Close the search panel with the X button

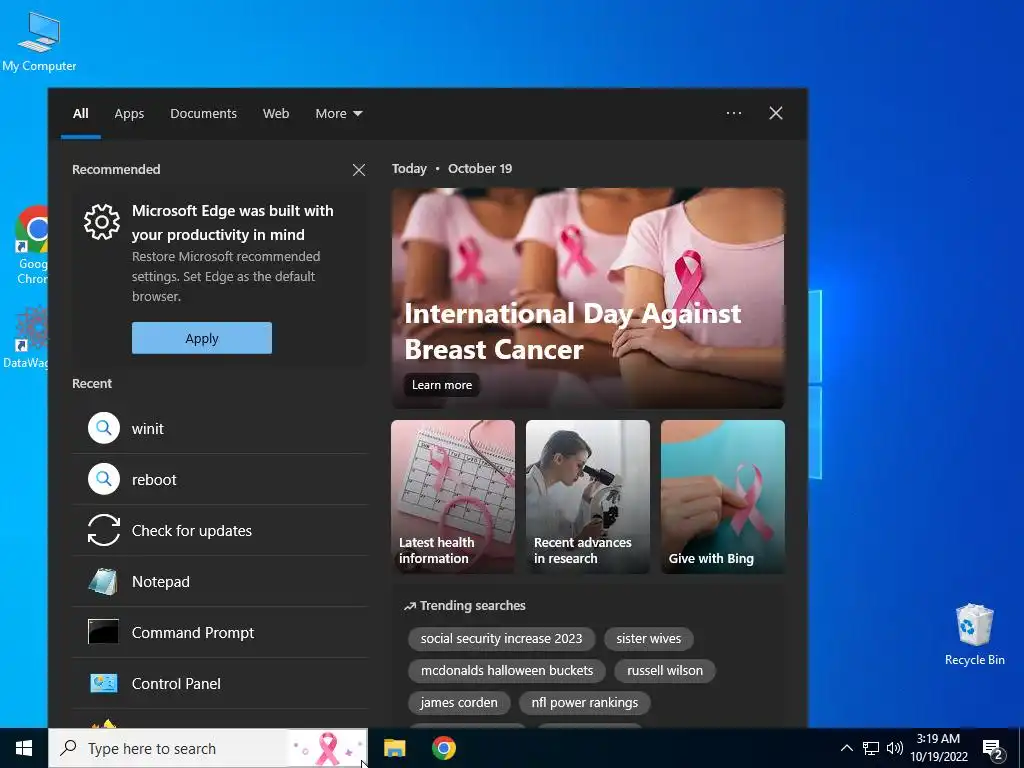[x=776, y=113]
